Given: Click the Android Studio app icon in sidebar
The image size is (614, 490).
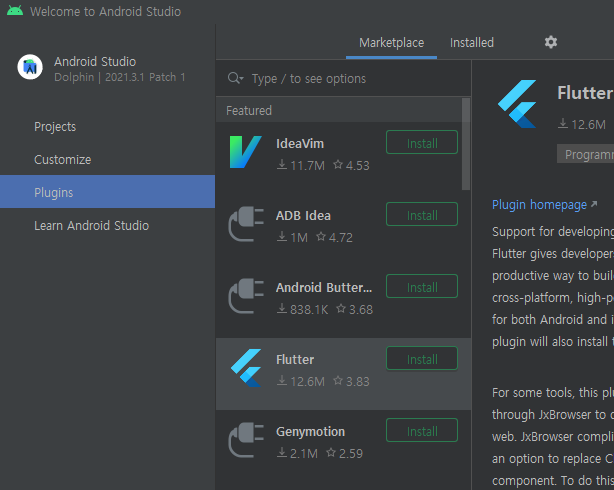Looking at the screenshot, I should pos(30,67).
